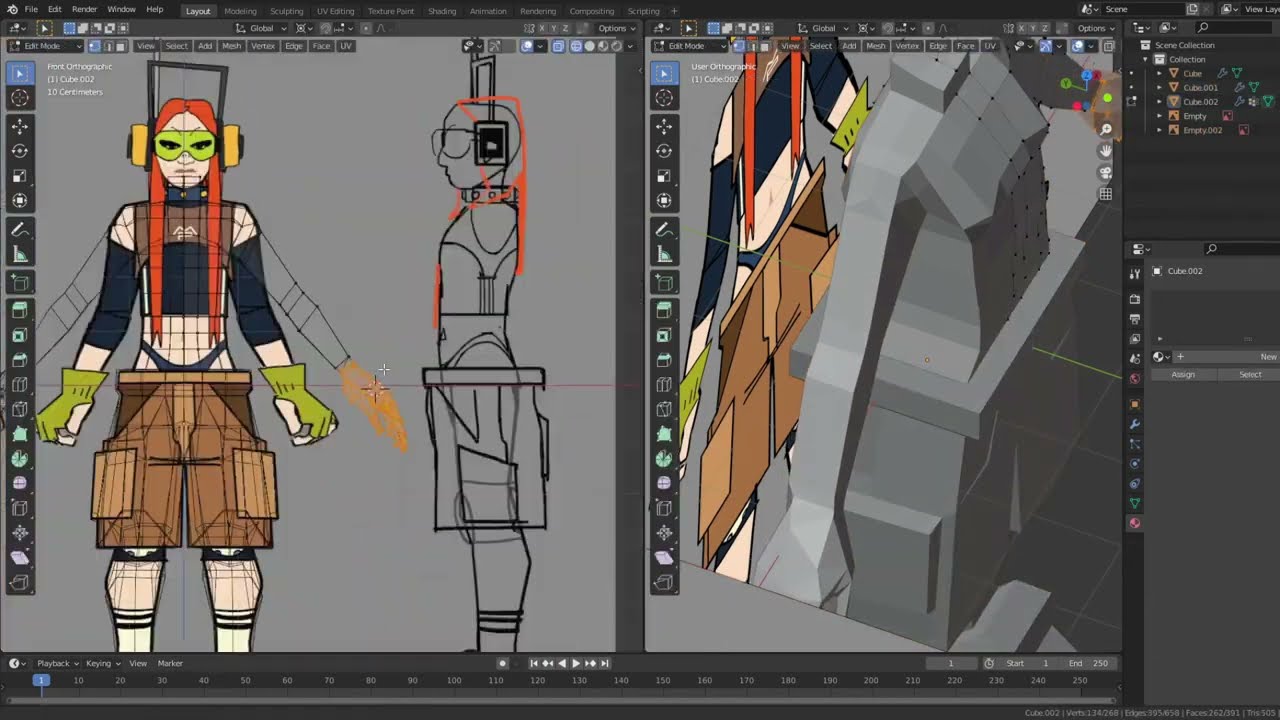Open the Marker menu in the timeline
Image resolution: width=1280 pixels, height=720 pixels.
(x=170, y=663)
